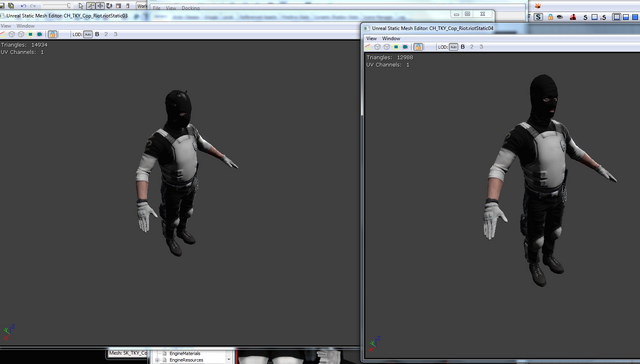This screenshot has width=640, height=364.
Task: Click first grey sphere icon in riotStatic03 toolbar
Action: pyautogui.click(x=11, y=34)
